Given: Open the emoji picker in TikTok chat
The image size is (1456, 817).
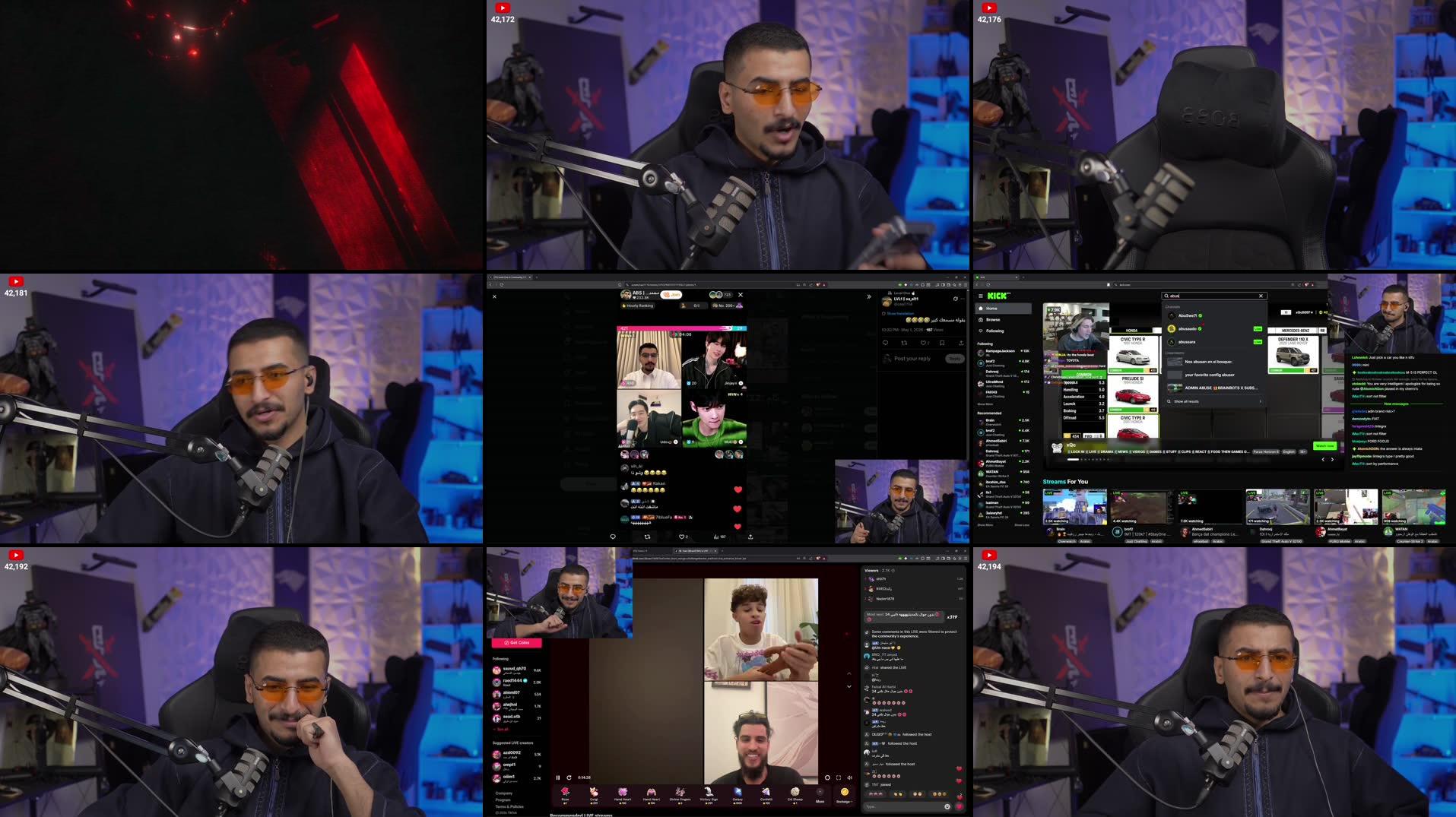Looking at the screenshot, I should (x=947, y=806).
